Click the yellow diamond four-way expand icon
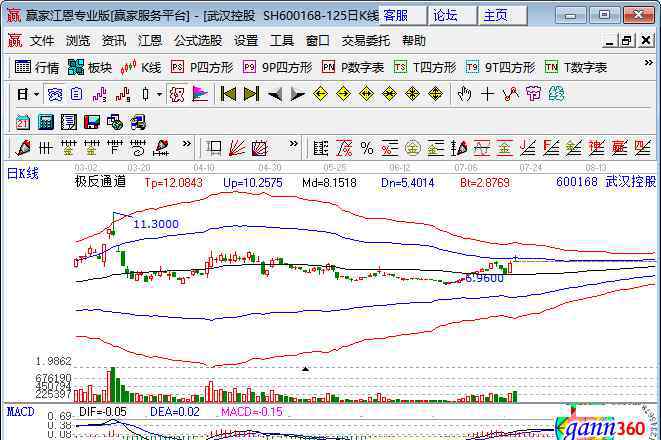Screen dimensions: 661x440 point(435,94)
